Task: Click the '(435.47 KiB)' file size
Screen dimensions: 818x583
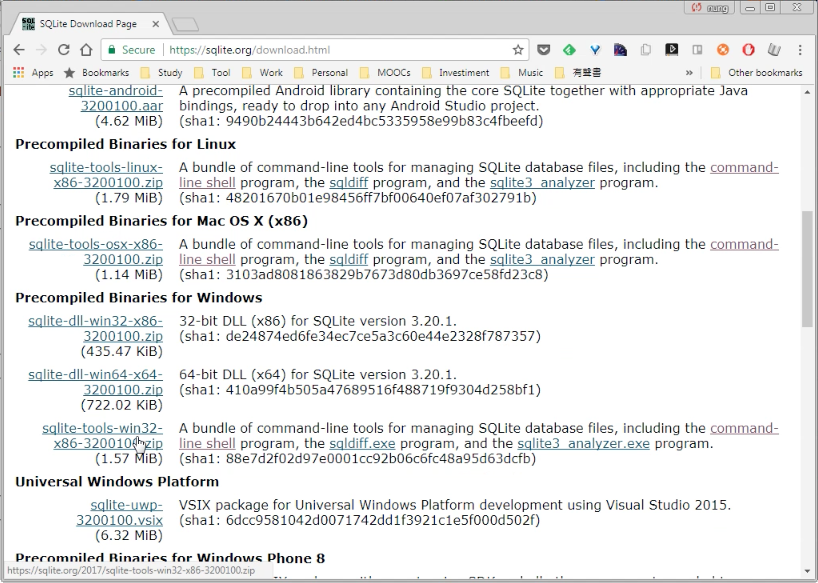Action: (x=122, y=351)
